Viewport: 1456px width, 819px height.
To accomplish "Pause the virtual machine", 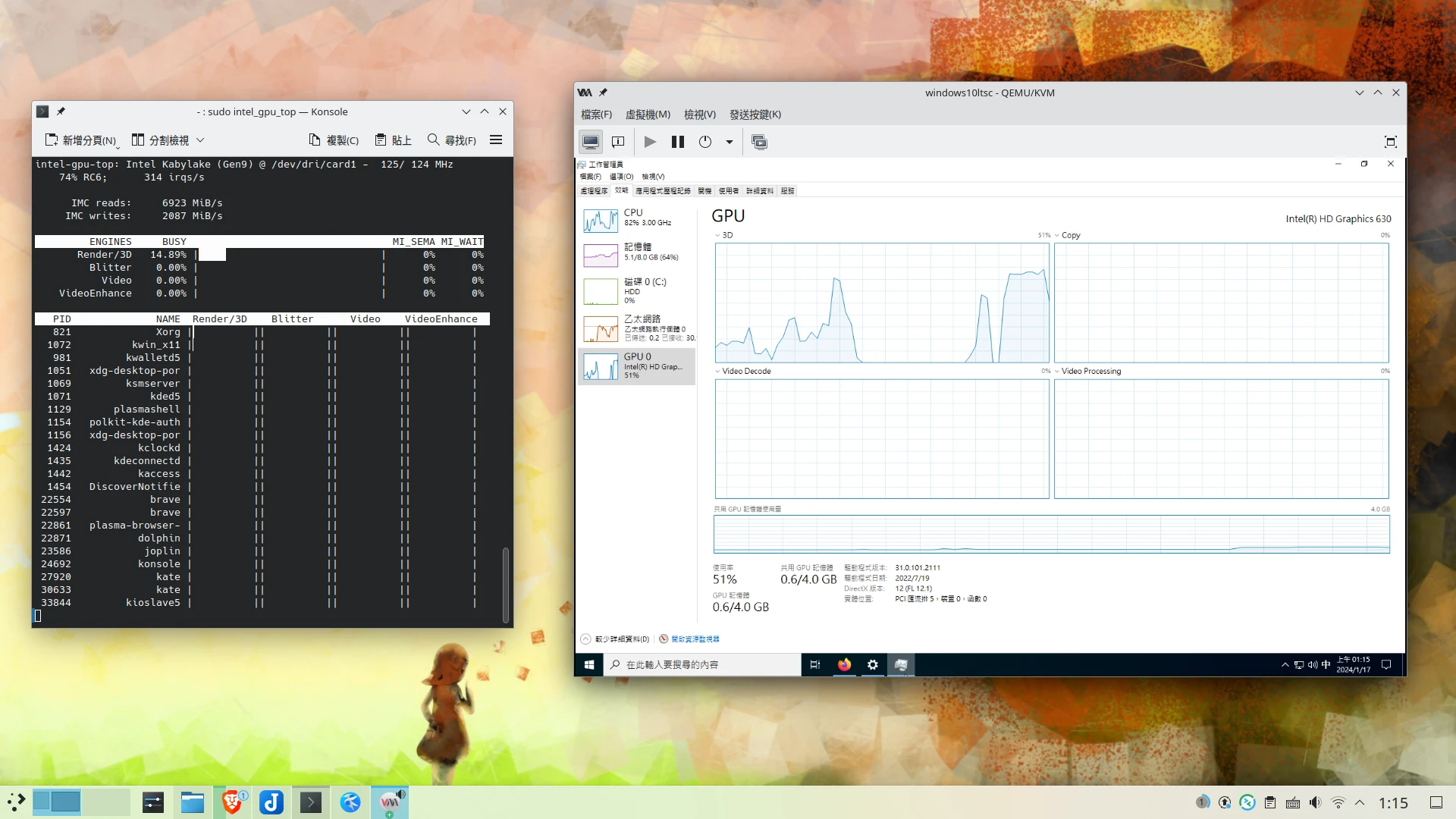I will [x=677, y=142].
